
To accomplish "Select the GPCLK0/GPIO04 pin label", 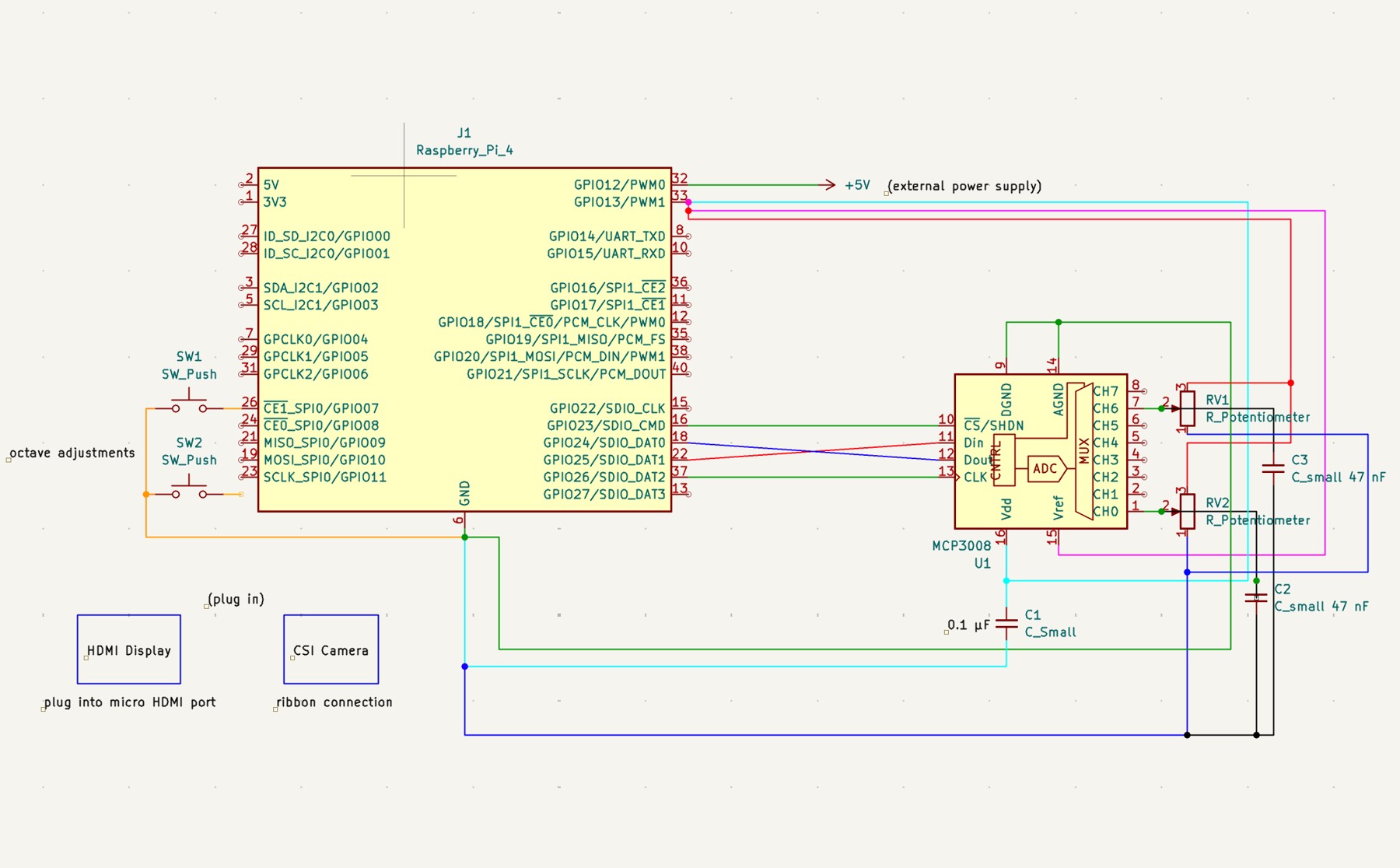I will [x=316, y=339].
